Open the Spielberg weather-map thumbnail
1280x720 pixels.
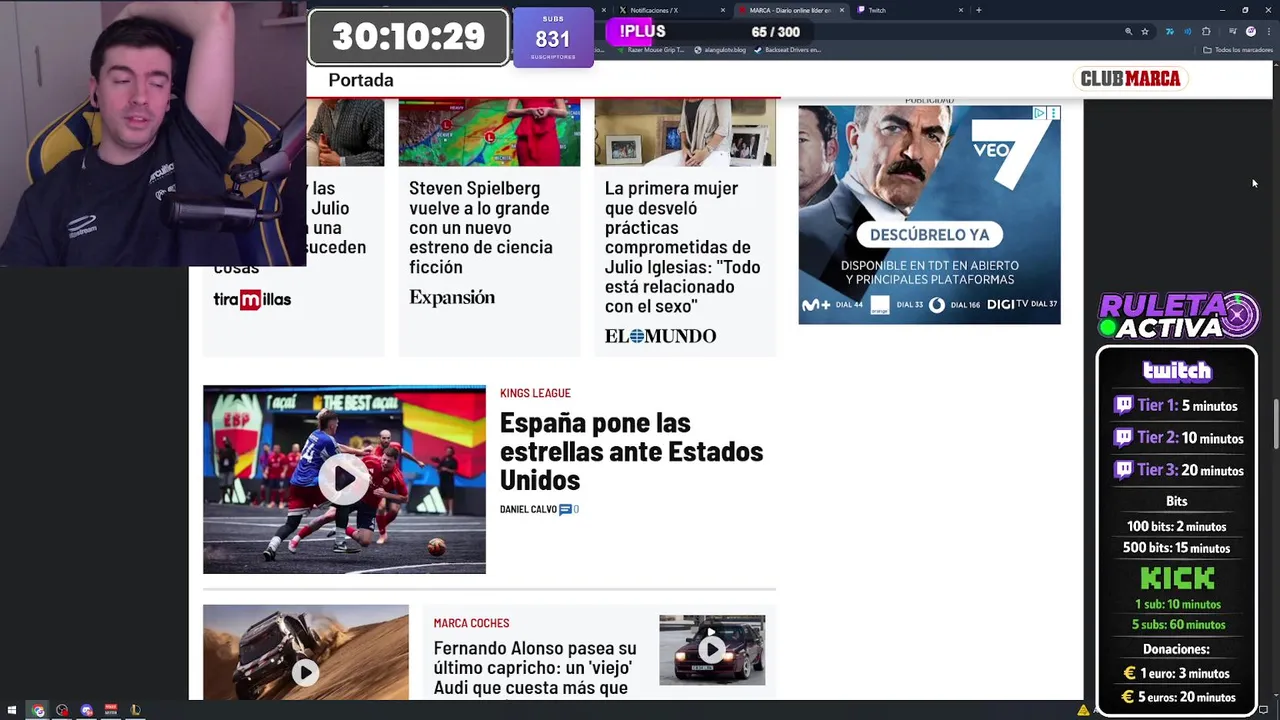point(489,133)
